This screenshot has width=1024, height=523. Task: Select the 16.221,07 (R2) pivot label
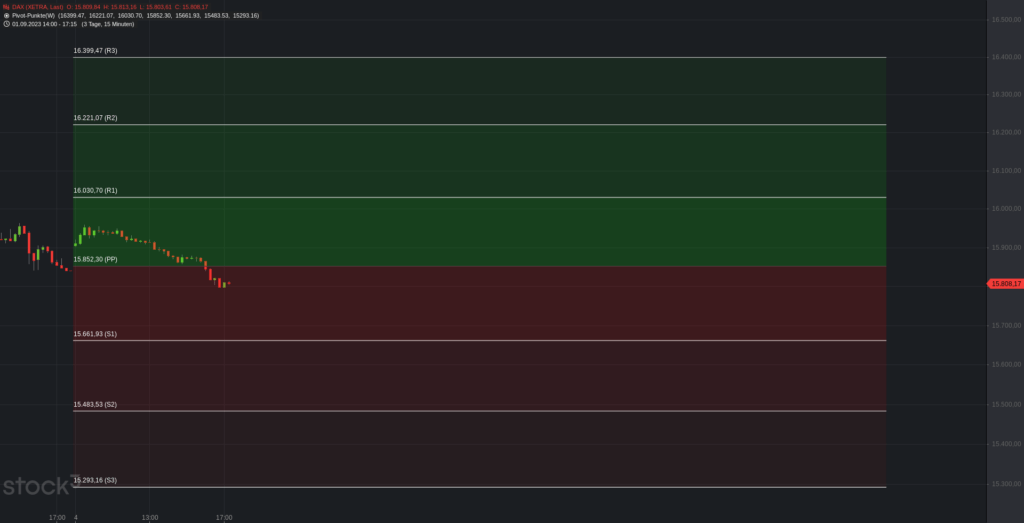pyautogui.click(x=96, y=118)
